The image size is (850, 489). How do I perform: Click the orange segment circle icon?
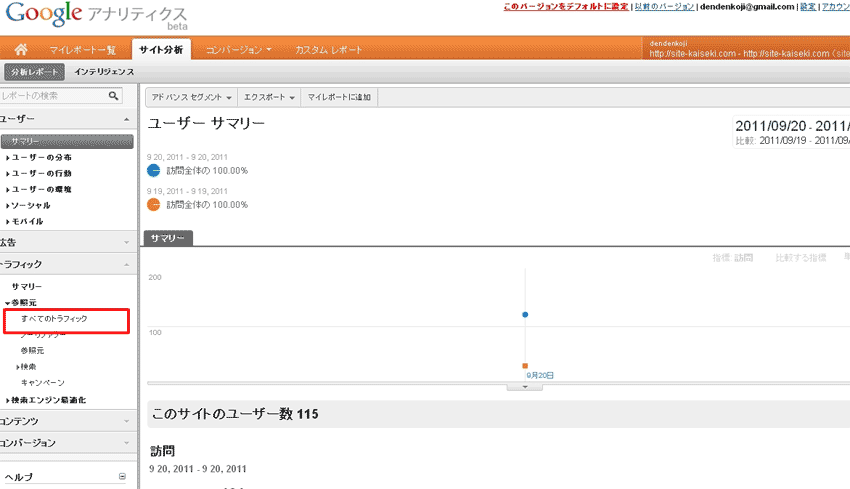point(153,205)
